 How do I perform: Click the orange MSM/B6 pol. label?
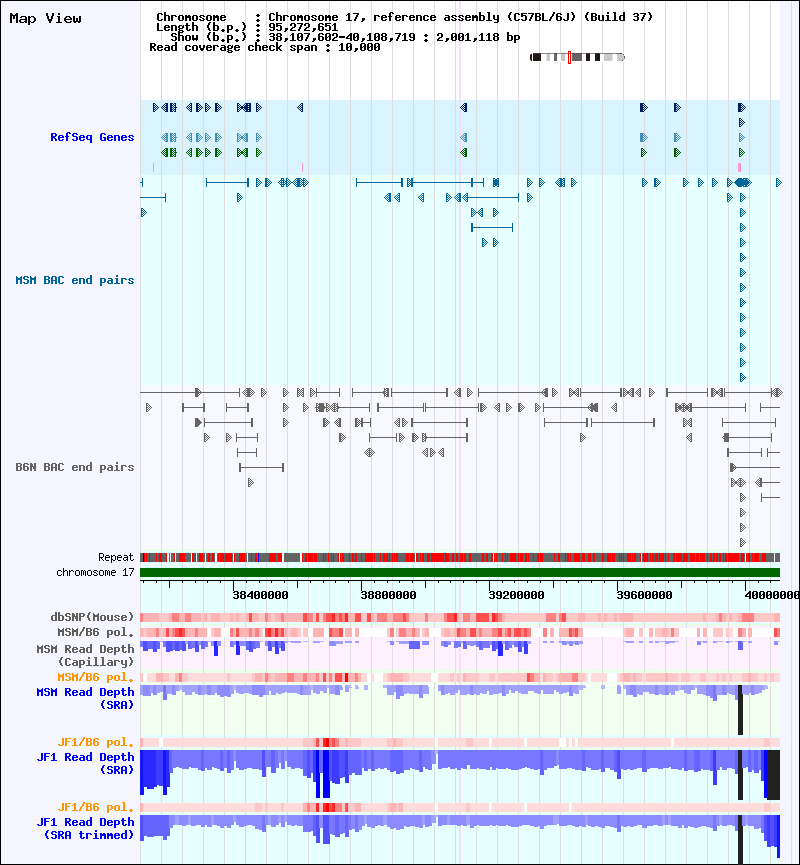click(96, 677)
